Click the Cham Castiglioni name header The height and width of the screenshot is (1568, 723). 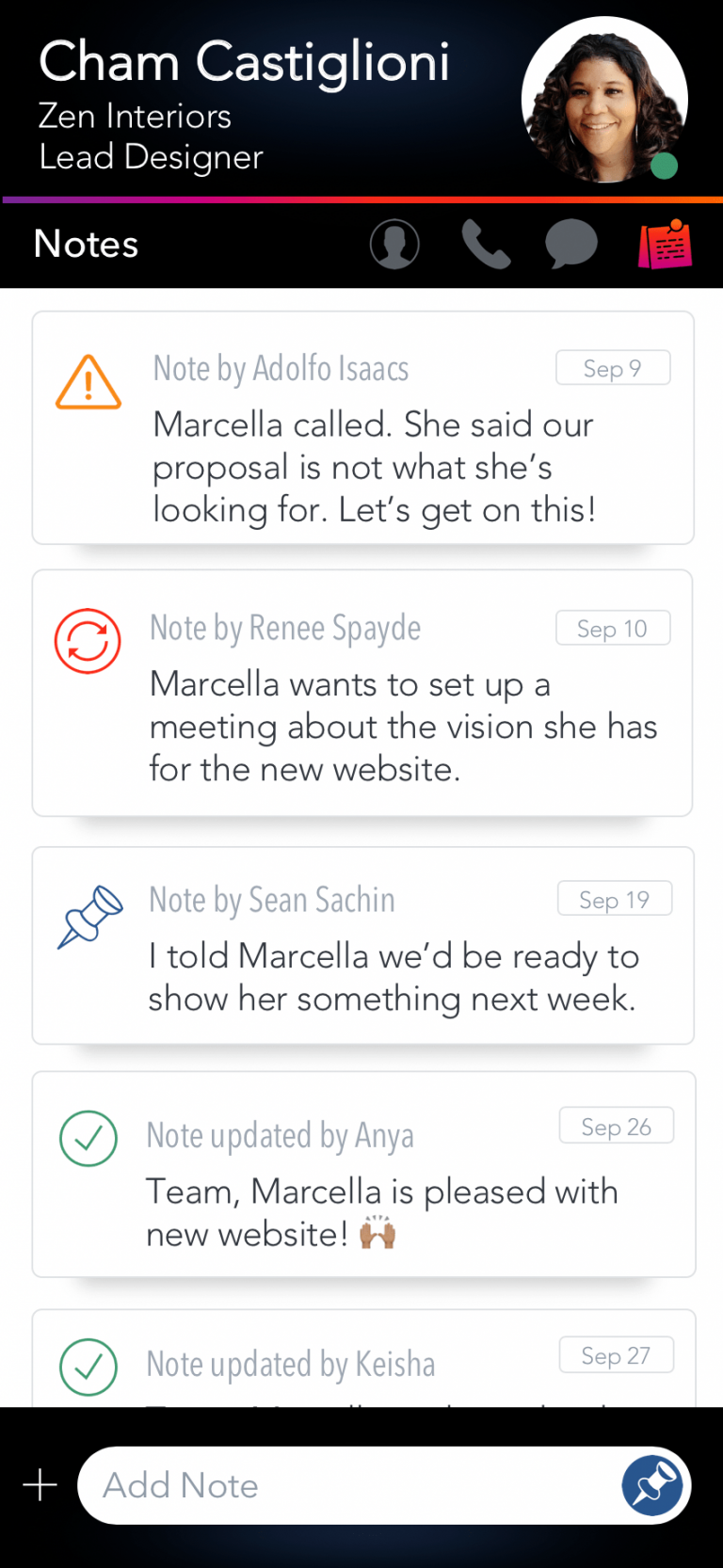tap(245, 62)
